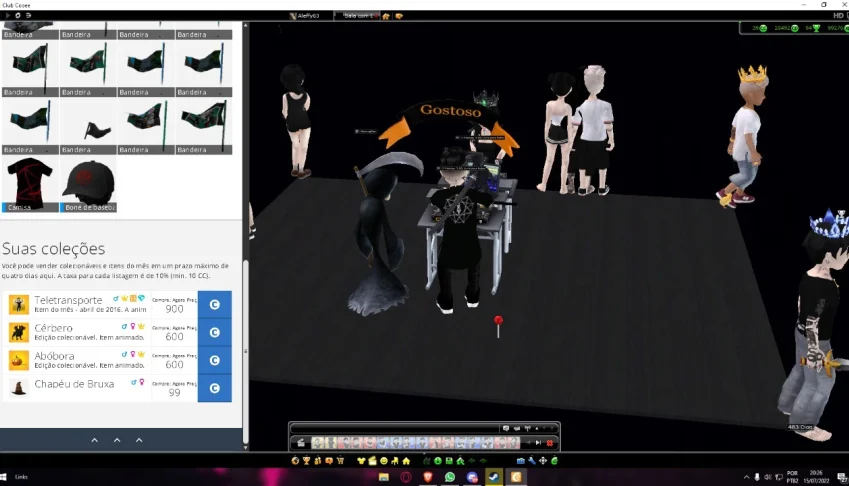Image resolution: width=849 pixels, height=486 pixels.
Task: Open the orange chat messages icon
Action: pos(329,461)
